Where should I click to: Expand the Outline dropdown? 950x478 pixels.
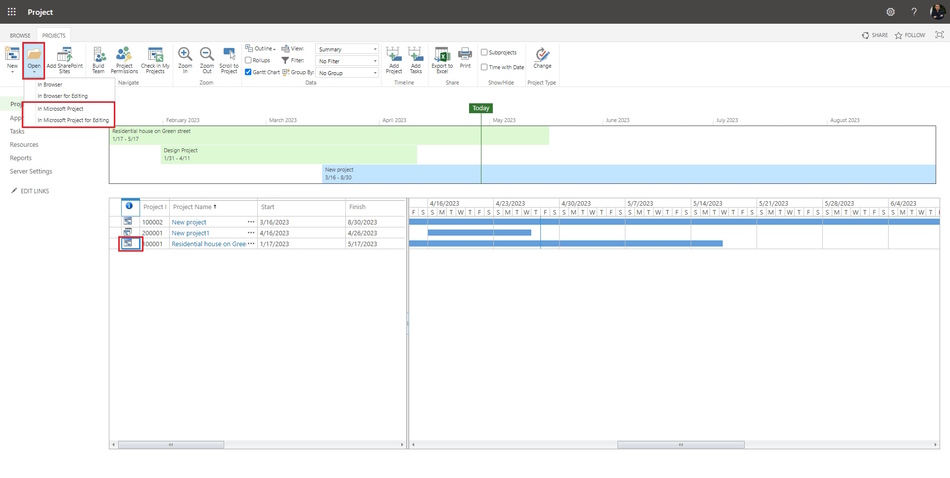(261, 48)
